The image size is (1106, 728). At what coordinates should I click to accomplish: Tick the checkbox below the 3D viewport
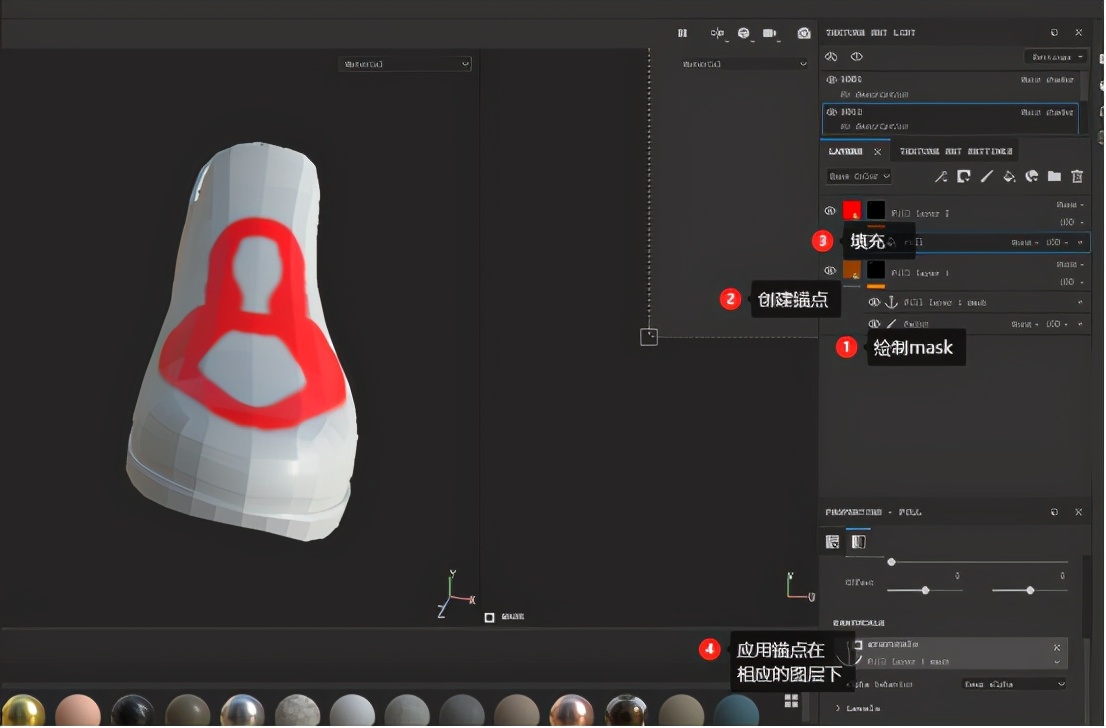(x=489, y=617)
